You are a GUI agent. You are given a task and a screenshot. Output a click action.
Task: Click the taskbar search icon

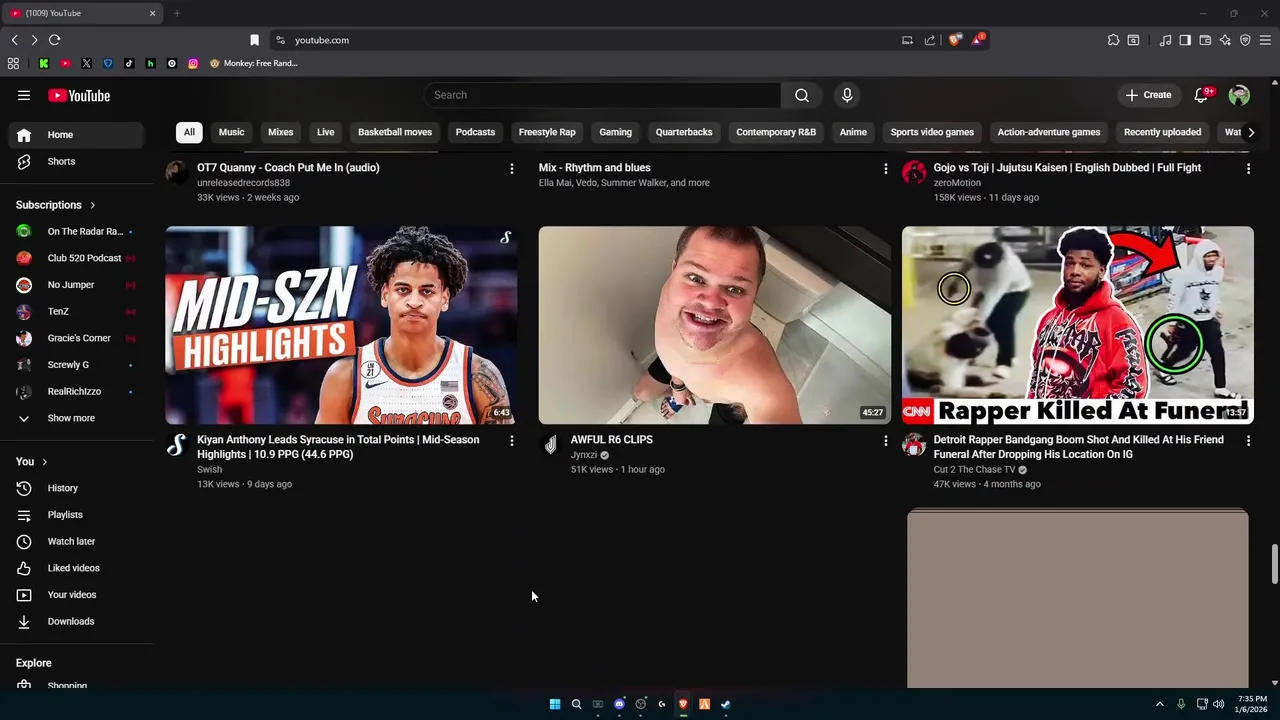(x=576, y=704)
